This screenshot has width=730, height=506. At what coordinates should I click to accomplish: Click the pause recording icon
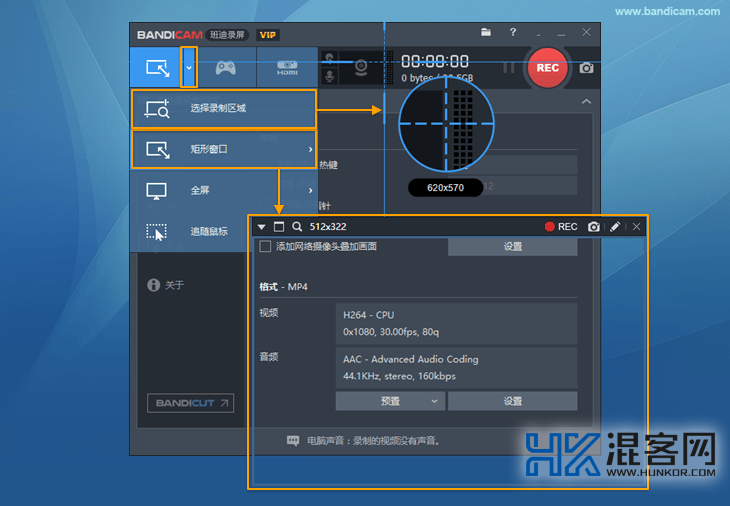(508, 68)
